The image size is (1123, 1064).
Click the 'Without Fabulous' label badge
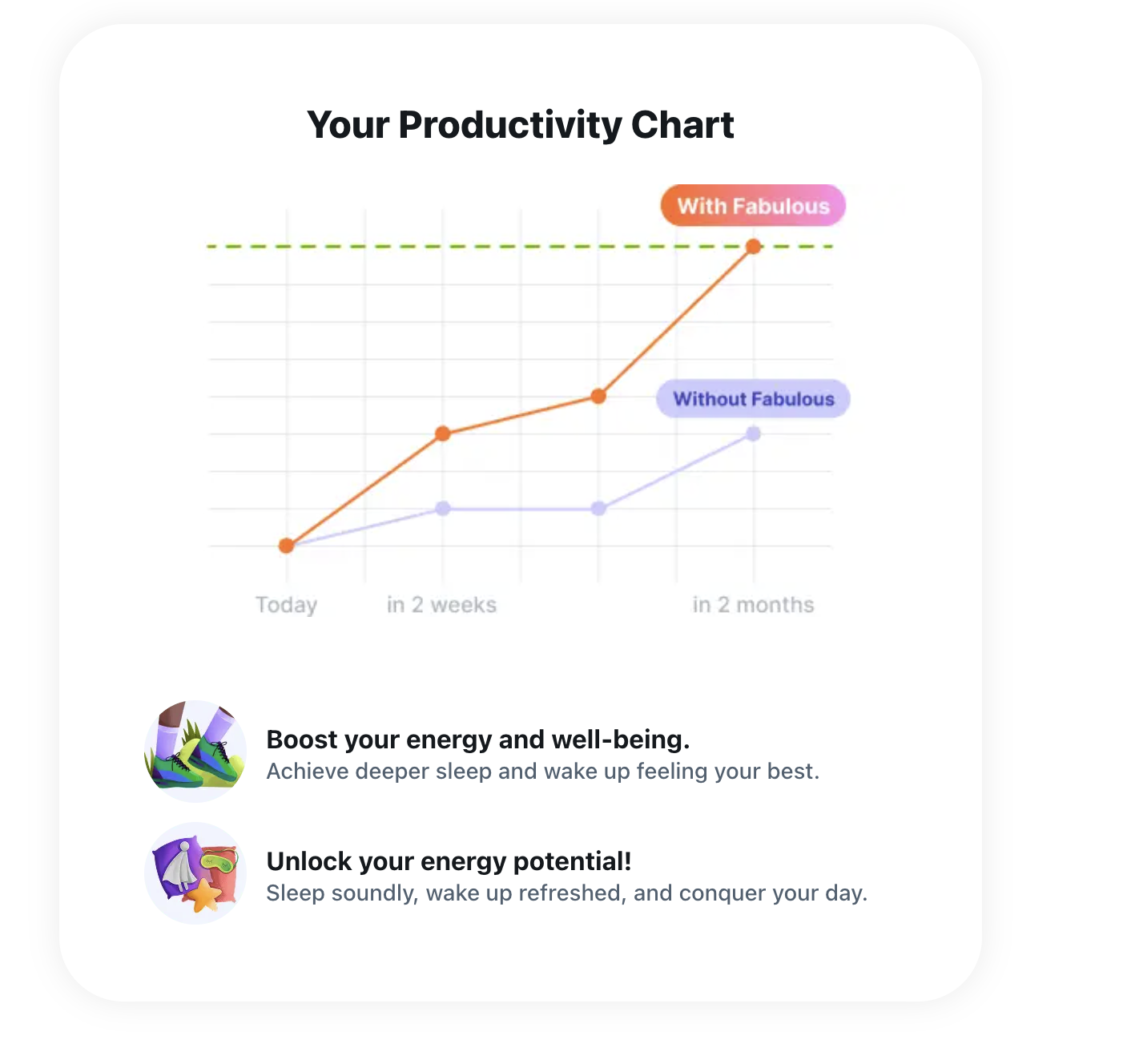(x=753, y=399)
